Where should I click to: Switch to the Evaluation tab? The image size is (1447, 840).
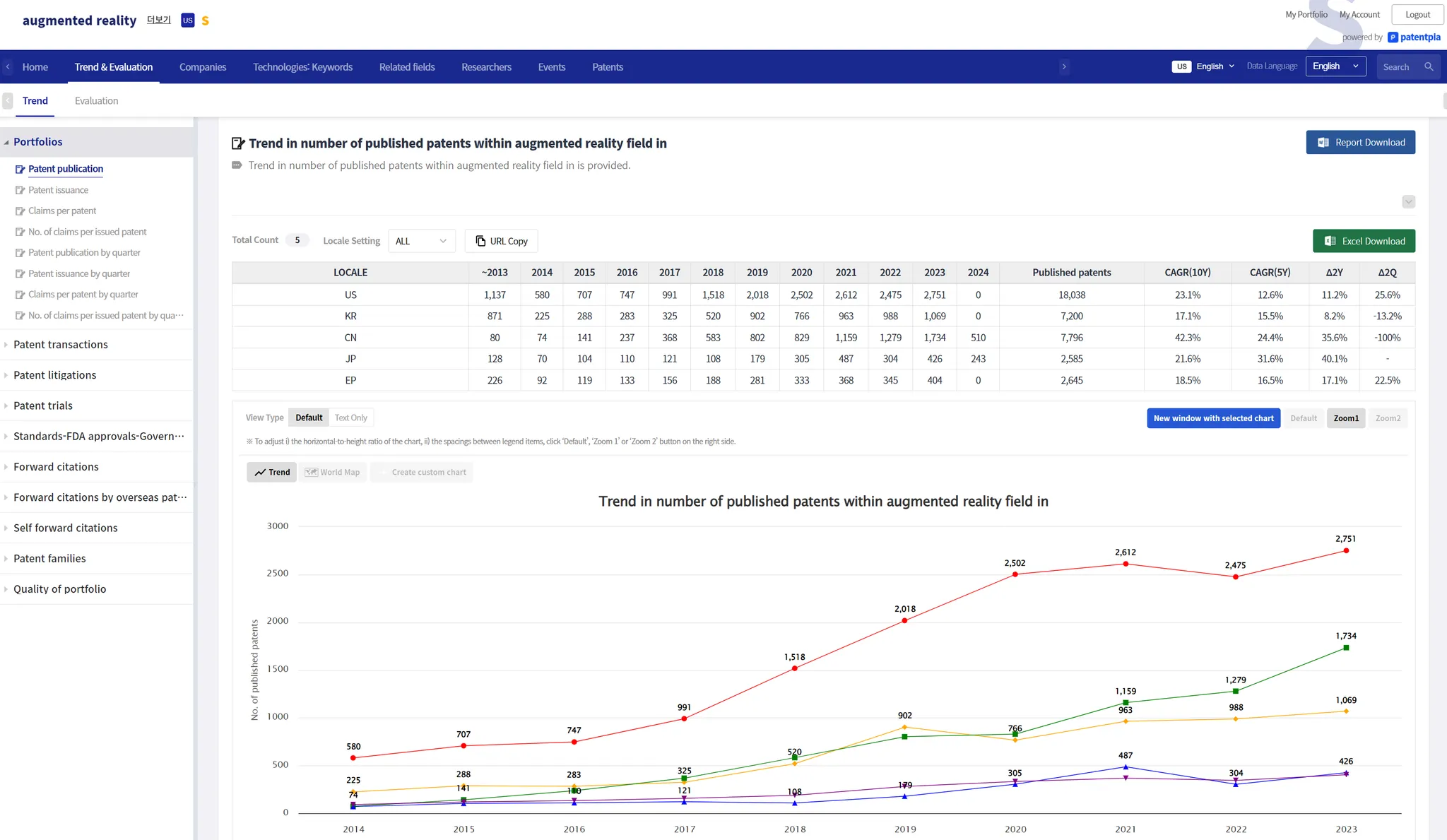click(x=96, y=101)
